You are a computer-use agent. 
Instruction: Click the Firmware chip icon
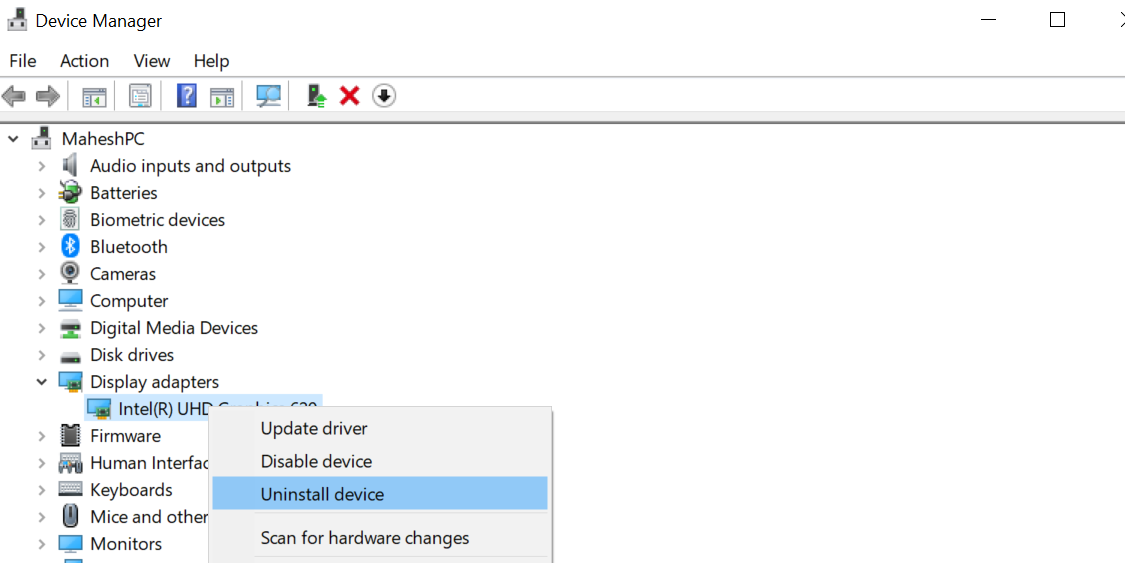[x=70, y=435]
